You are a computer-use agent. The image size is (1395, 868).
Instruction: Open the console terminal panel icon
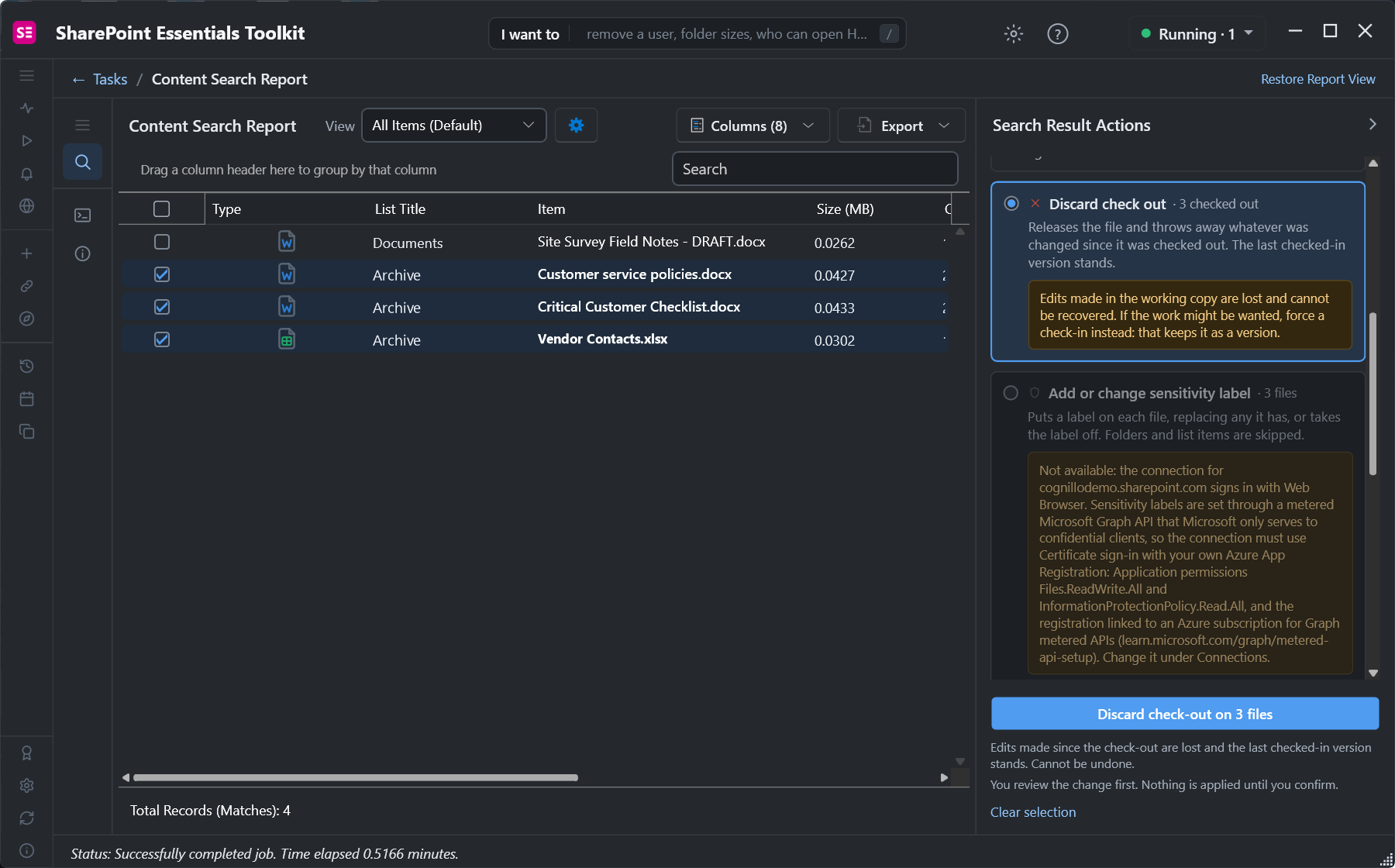83,215
